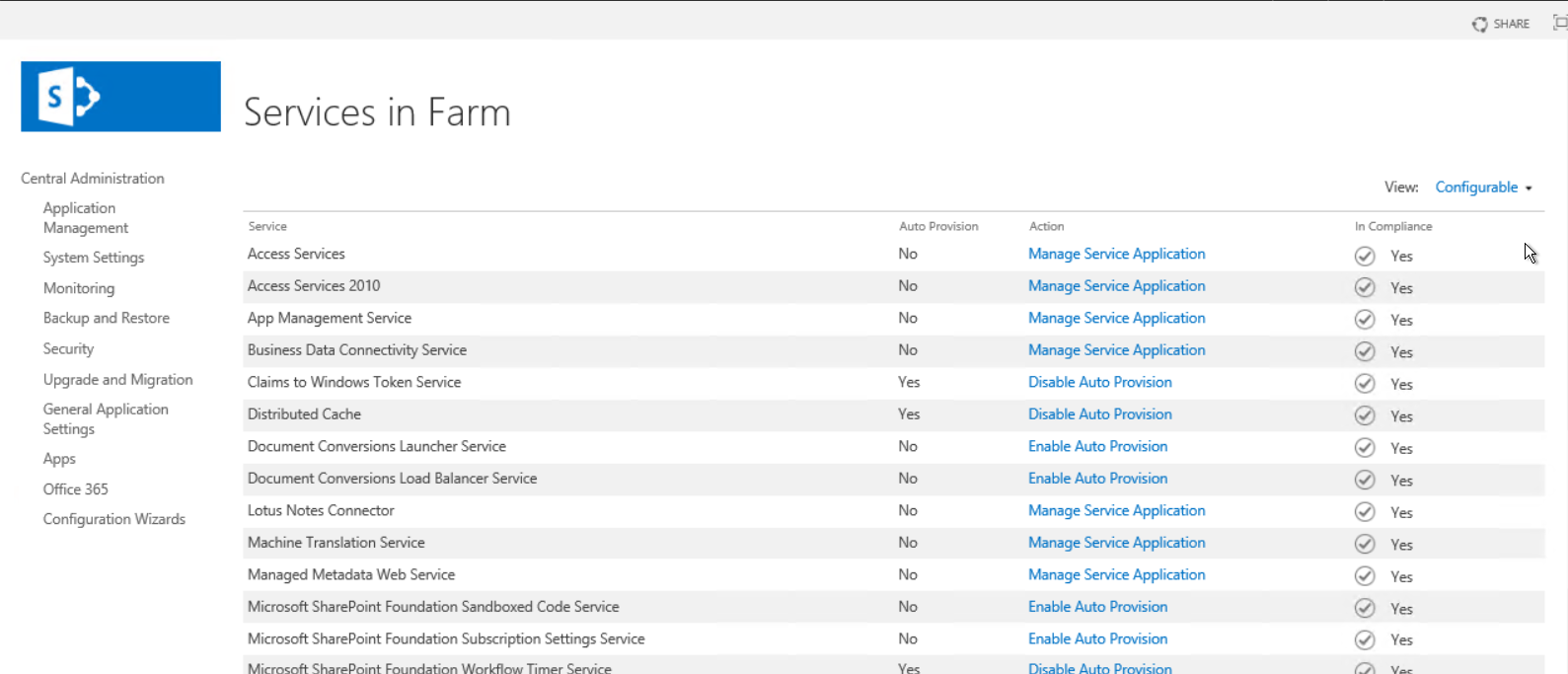
Task: Click the compliance checkmark for Access Services 2010
Action: pyautogui.click(x=1365, y=287)
